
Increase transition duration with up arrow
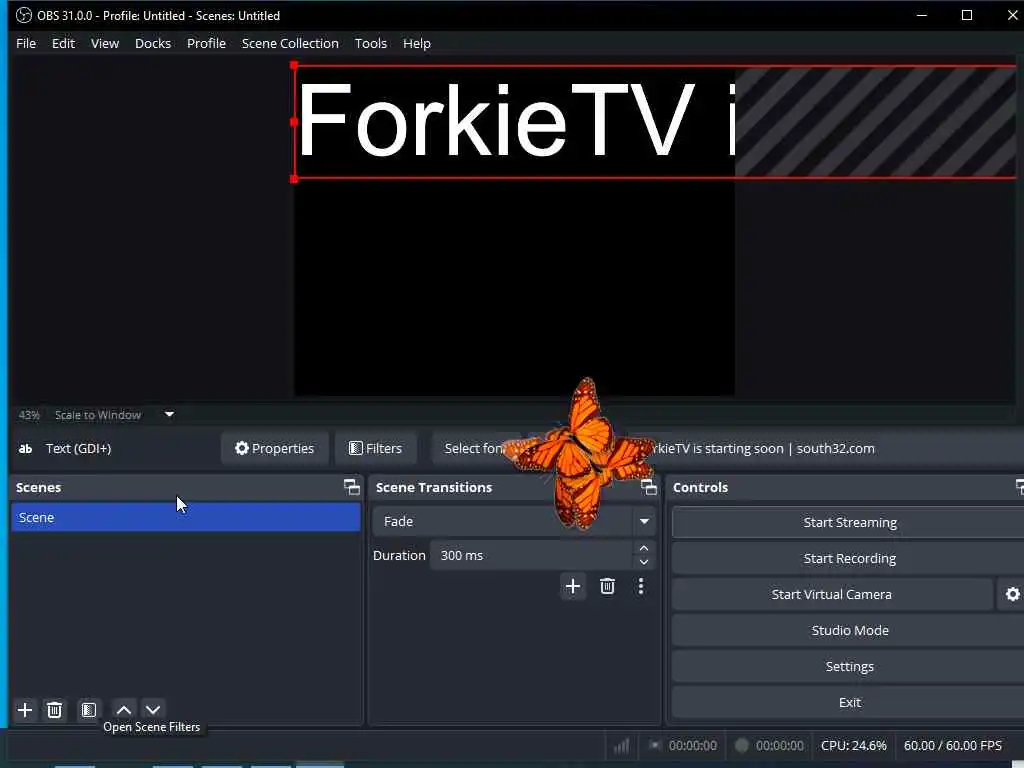tap(644, 549)
